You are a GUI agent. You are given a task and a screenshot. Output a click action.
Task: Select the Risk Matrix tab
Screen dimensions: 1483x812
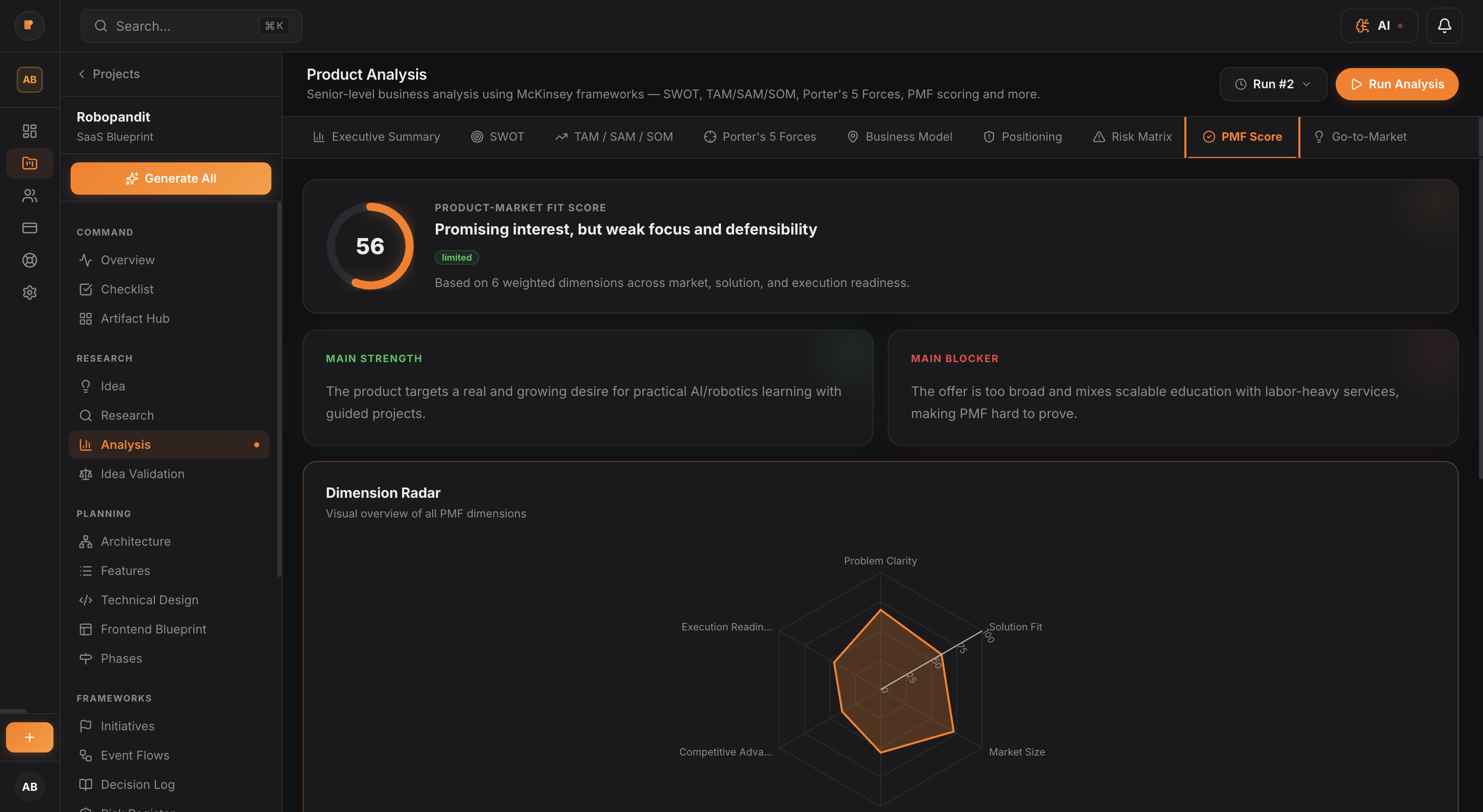(1132, 136)
